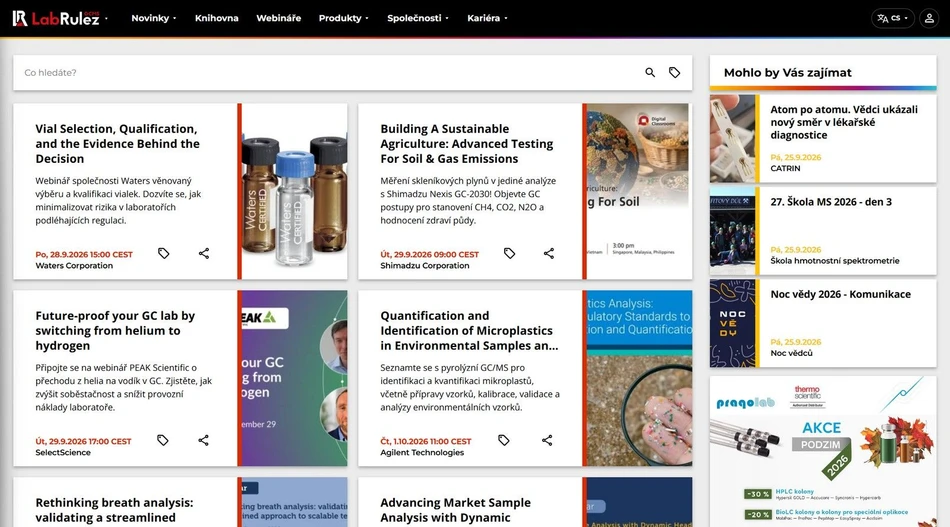Click the Rethinking breath analysis thumbnail
Image resolution: width=950 pixels, height=527 pixels.
tap(294, 502)
